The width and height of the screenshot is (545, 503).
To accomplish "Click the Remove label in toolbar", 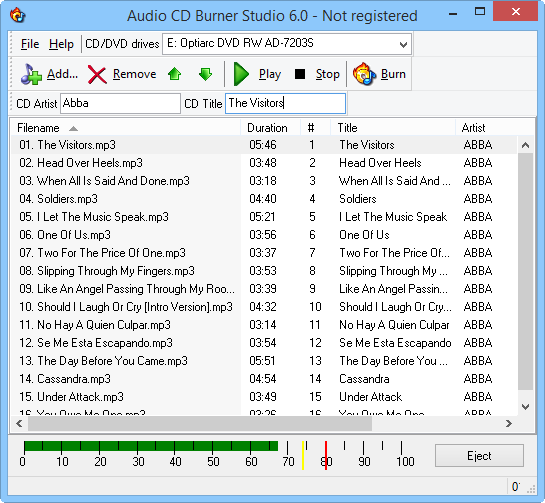I will pos(135,74).
